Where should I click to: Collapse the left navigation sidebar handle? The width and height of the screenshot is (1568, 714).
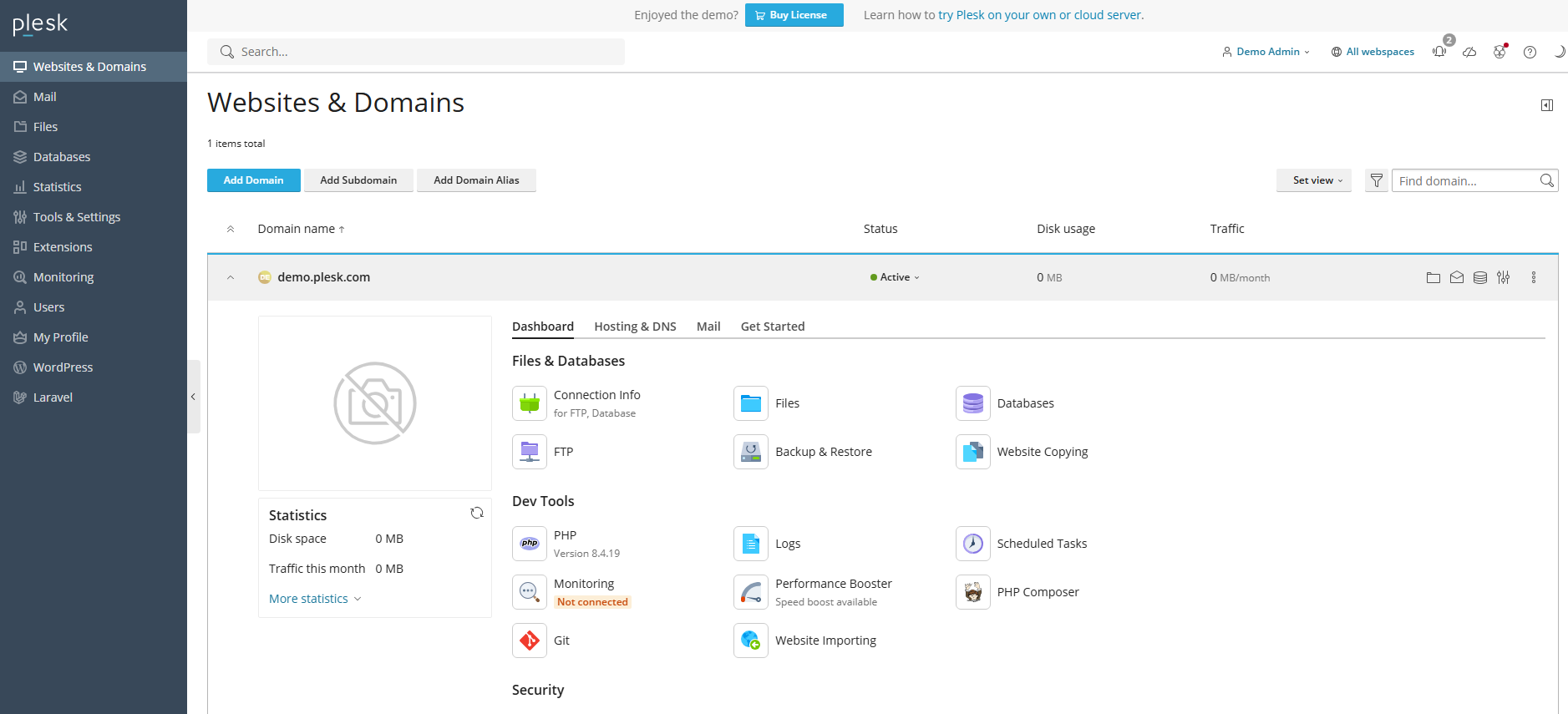(194, 397)
